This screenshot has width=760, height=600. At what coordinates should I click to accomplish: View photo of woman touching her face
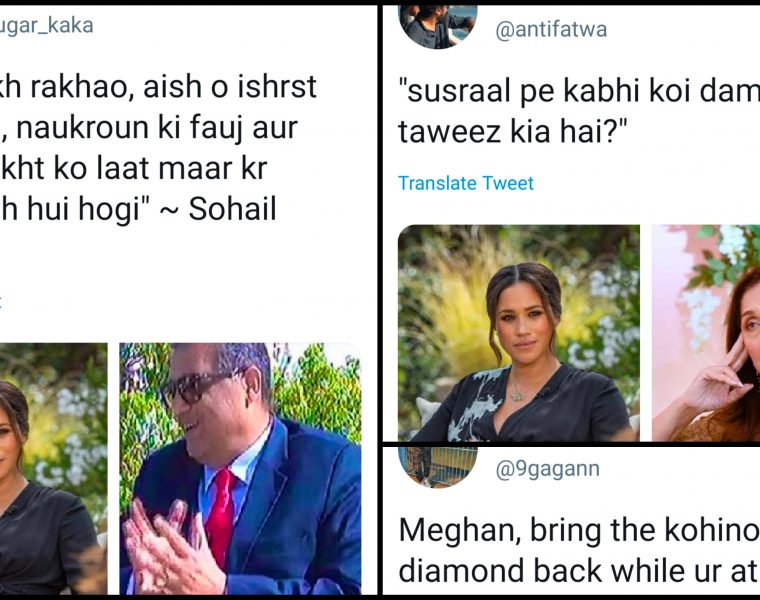click(706, 333)
